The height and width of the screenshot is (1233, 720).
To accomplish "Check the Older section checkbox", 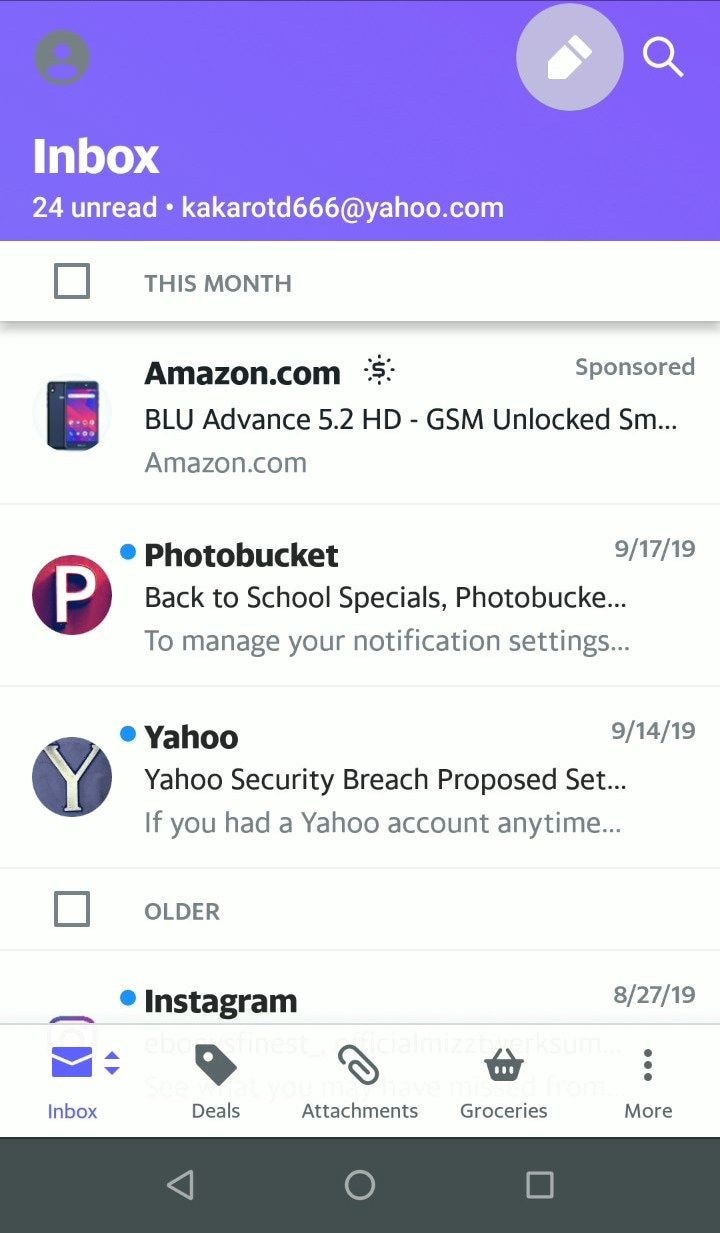I will 72,910.
